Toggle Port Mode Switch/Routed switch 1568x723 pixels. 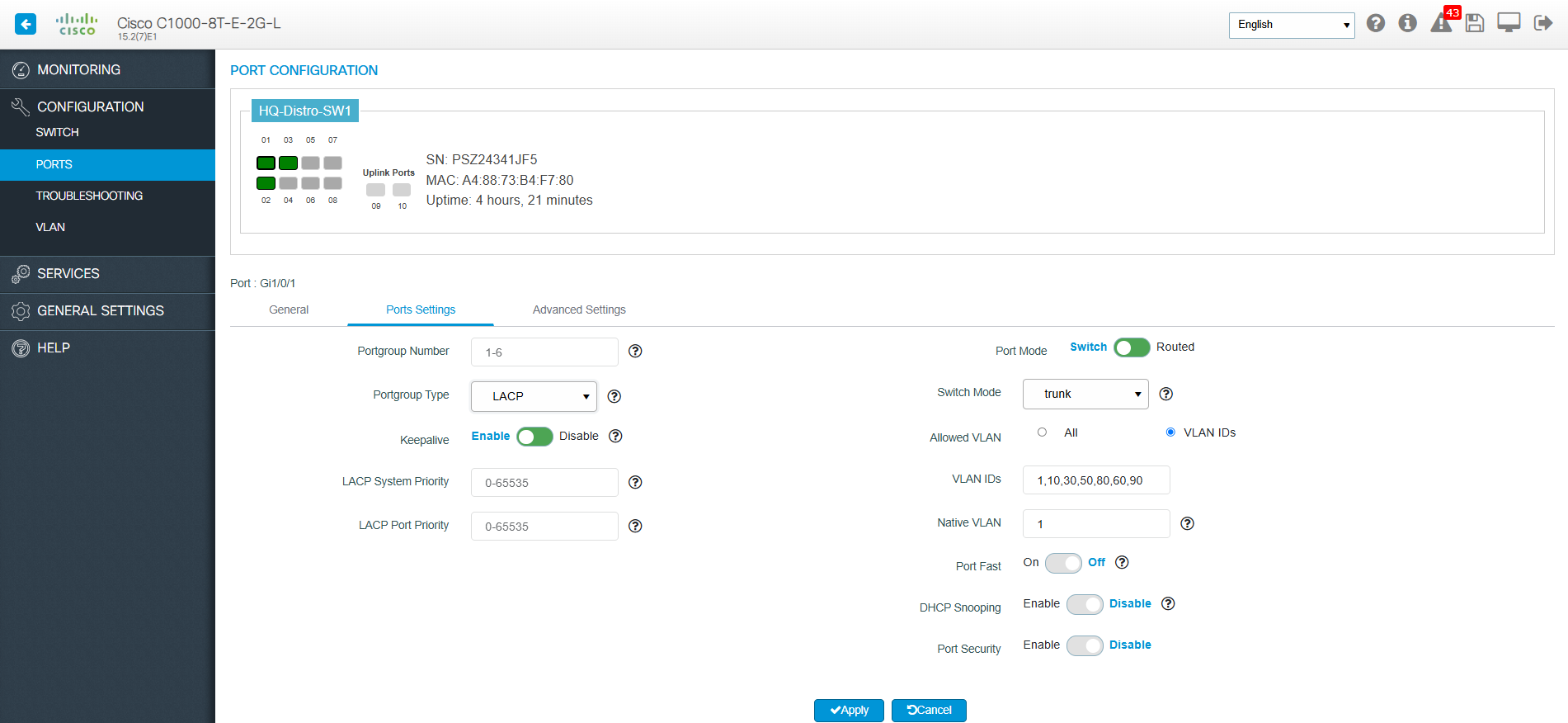pos(1132,347)
